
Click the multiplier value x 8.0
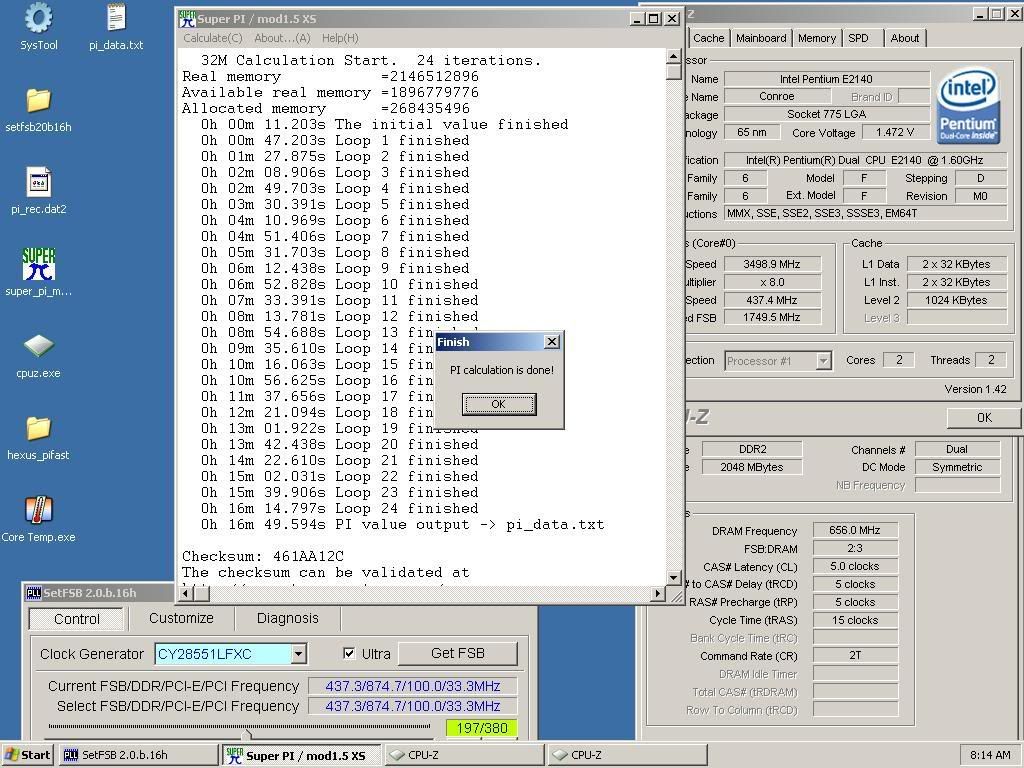coord(772,282)
